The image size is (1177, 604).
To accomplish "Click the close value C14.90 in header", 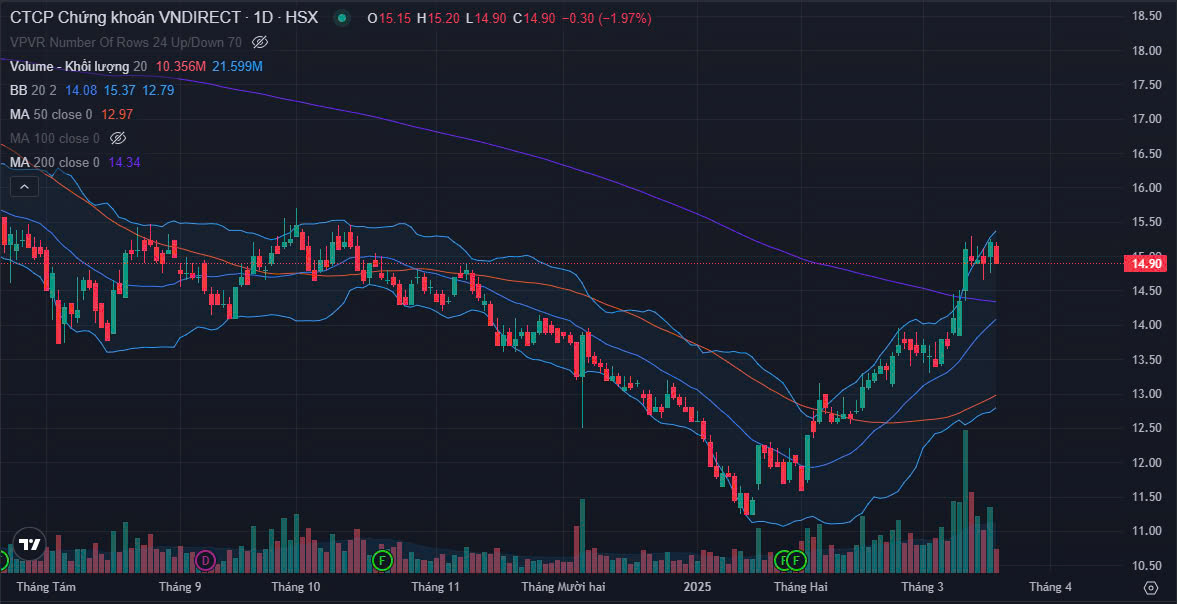I will point(534,19).
